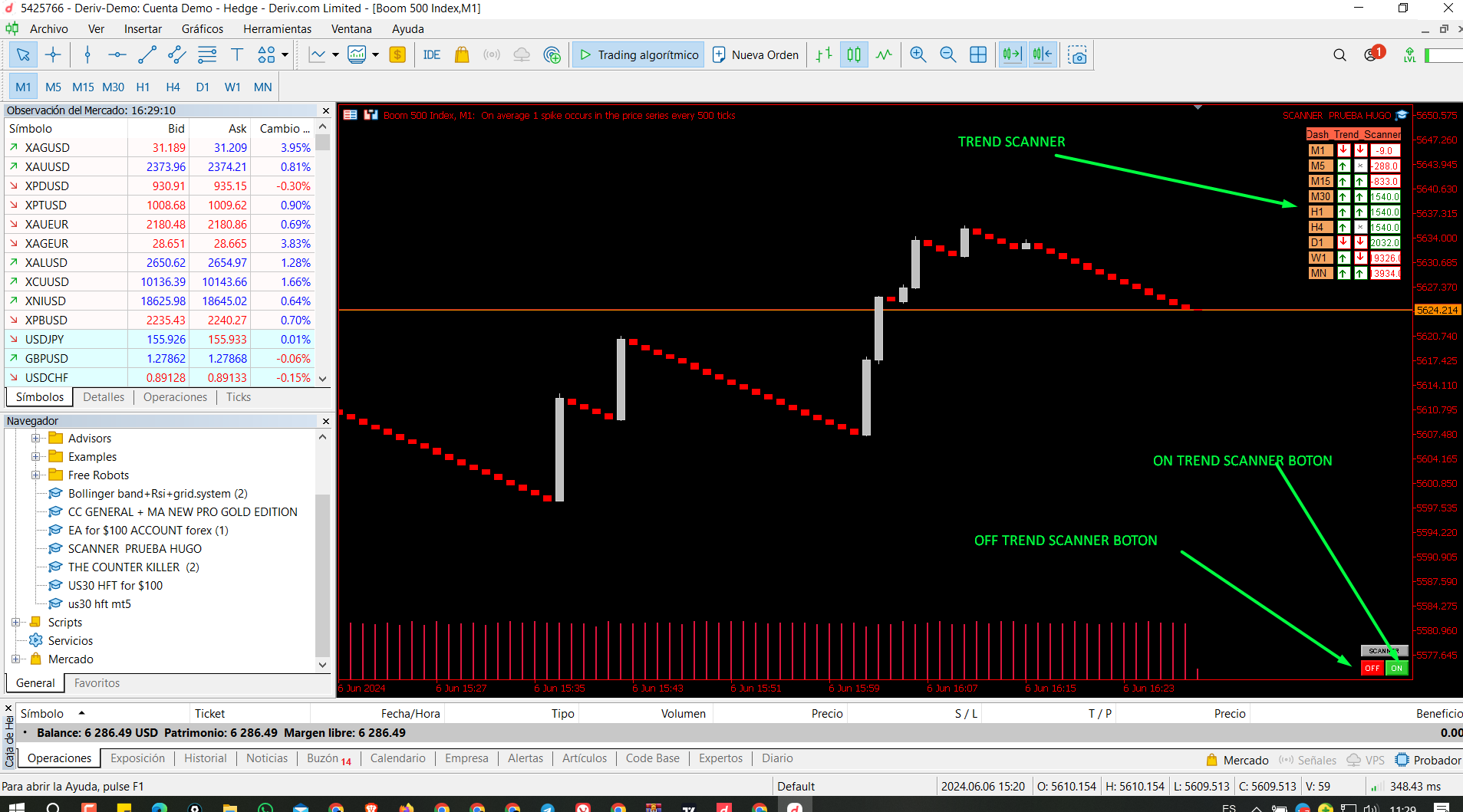This screenshot has width=1463, height=812.
Task: Select the text label tool
Action: coord(237,55)
